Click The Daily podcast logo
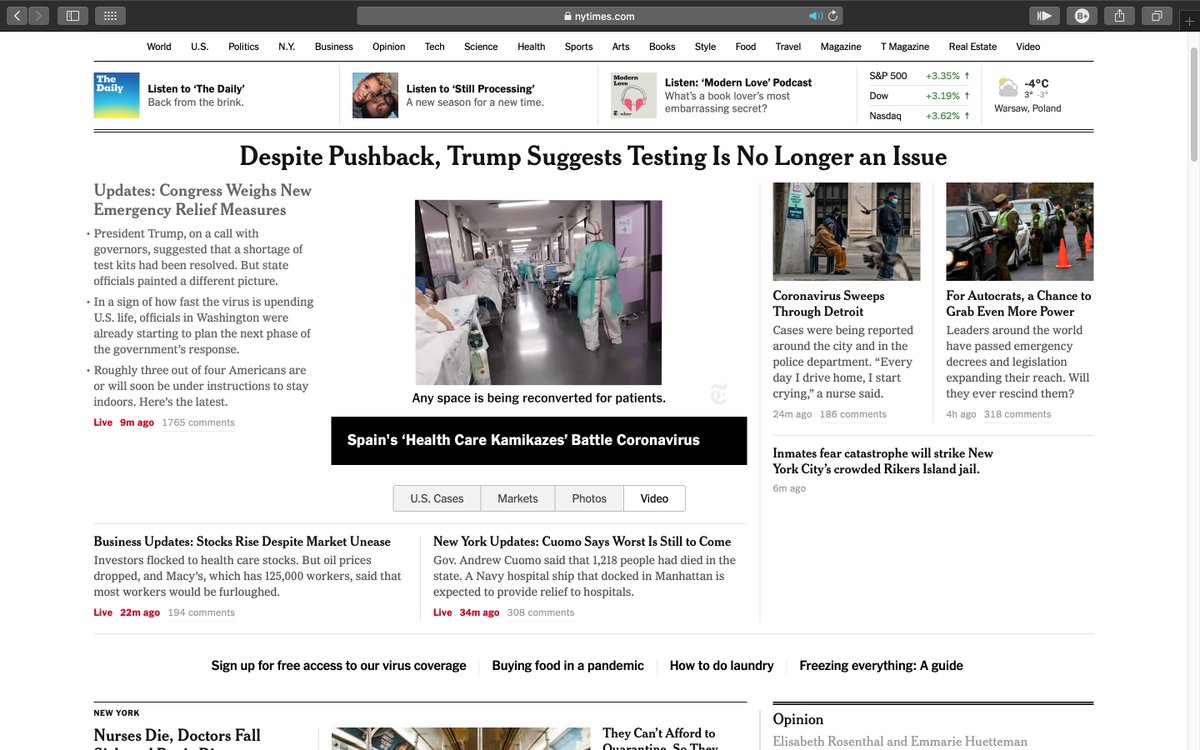 coord(117,95)
